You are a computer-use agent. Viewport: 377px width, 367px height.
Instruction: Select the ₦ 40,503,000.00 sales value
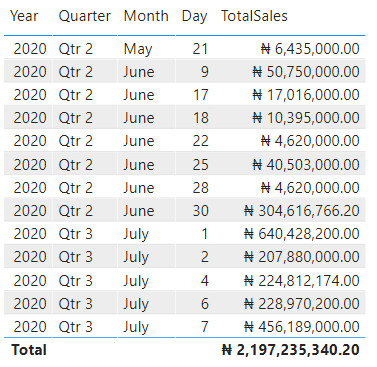point(306,165)
